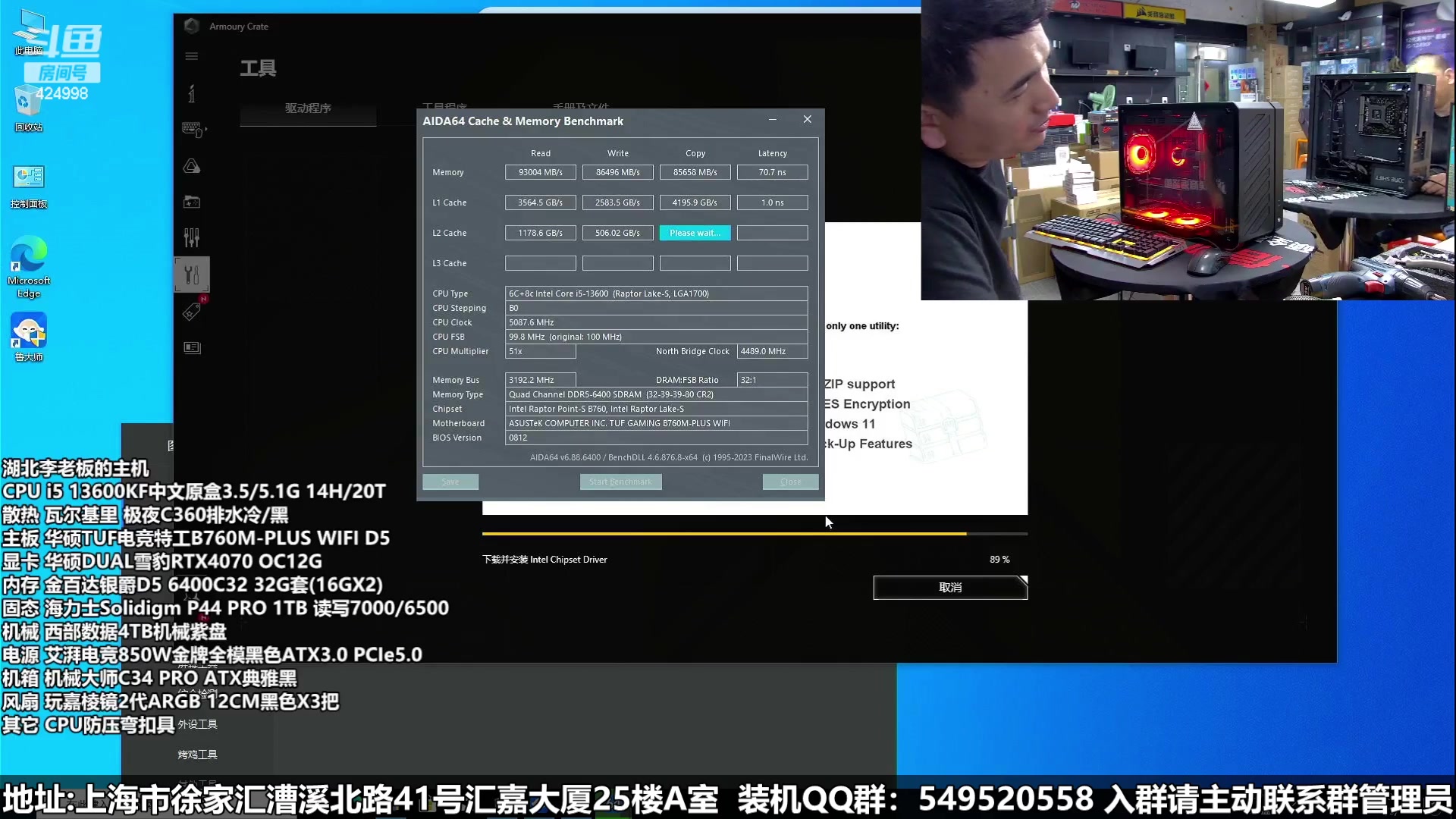Screen dimensions: 1456x819
Task: Select 外设工具 in the background window
Action: pyautogui.click(x=198, y=724)
